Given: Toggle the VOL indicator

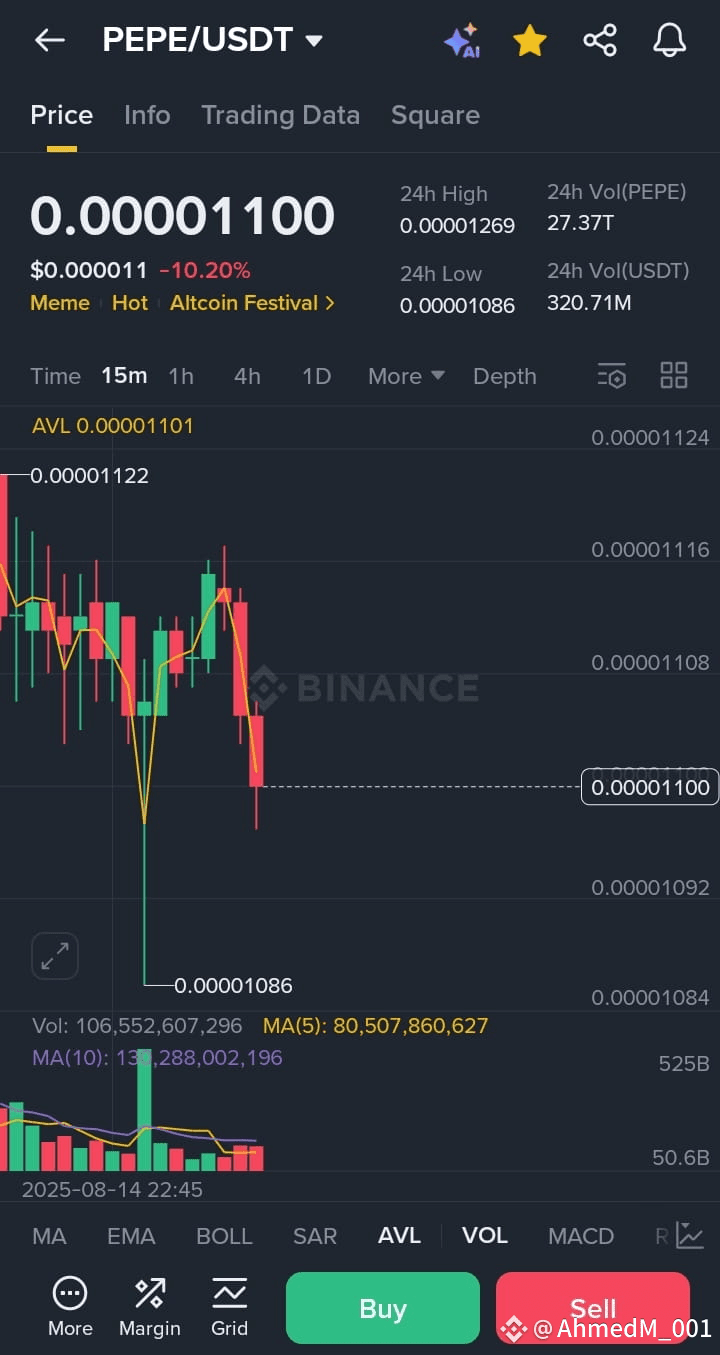Looking at the screenshot, I should (x=485, y=1236).
